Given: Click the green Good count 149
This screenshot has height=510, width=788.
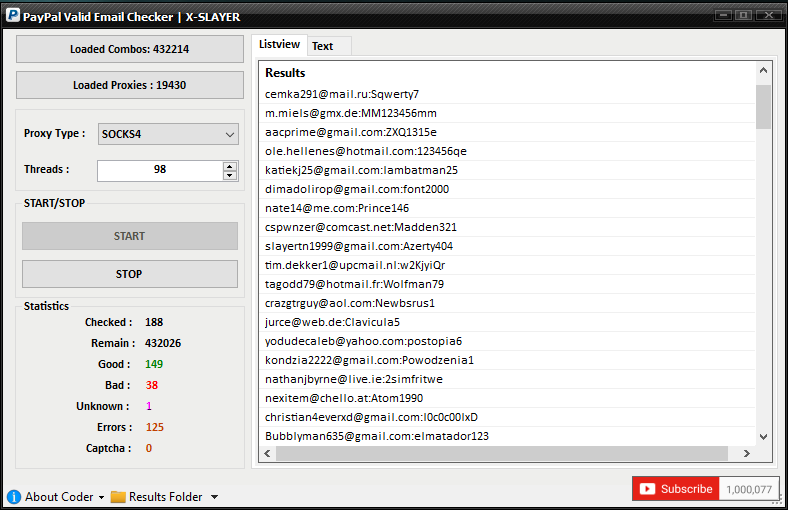Looking at the screenshot, I should [154, 364].
